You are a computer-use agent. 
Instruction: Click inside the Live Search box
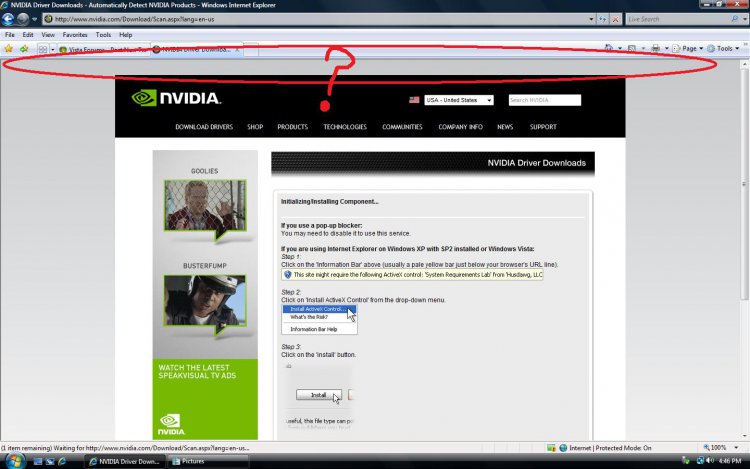tap(677, 19)
